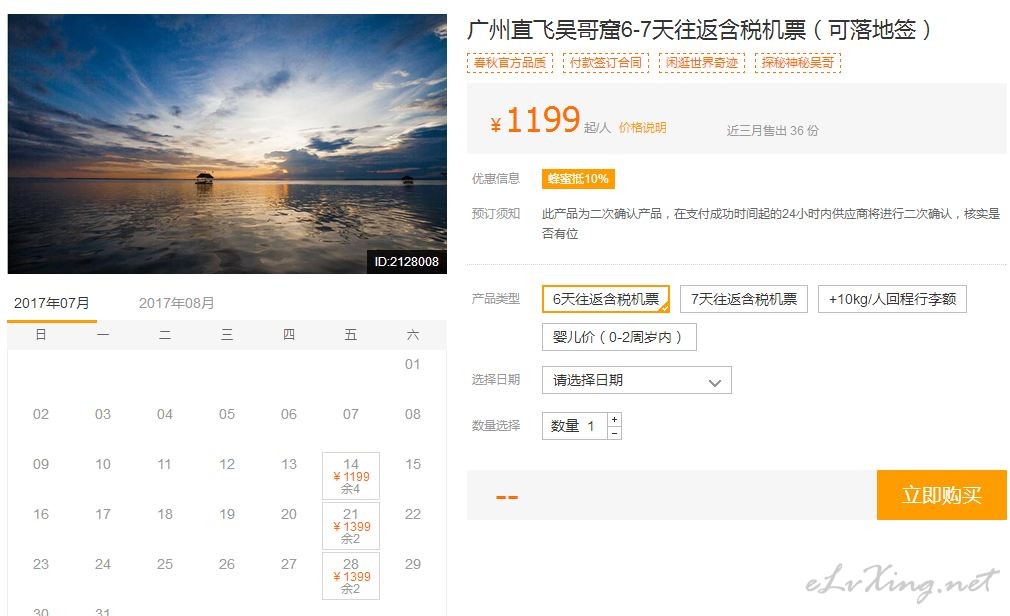Click the 探秘神秘吴哥 tag
Image resolution: width=1010 pixels, height=616 pixels.
click(797, 63)
